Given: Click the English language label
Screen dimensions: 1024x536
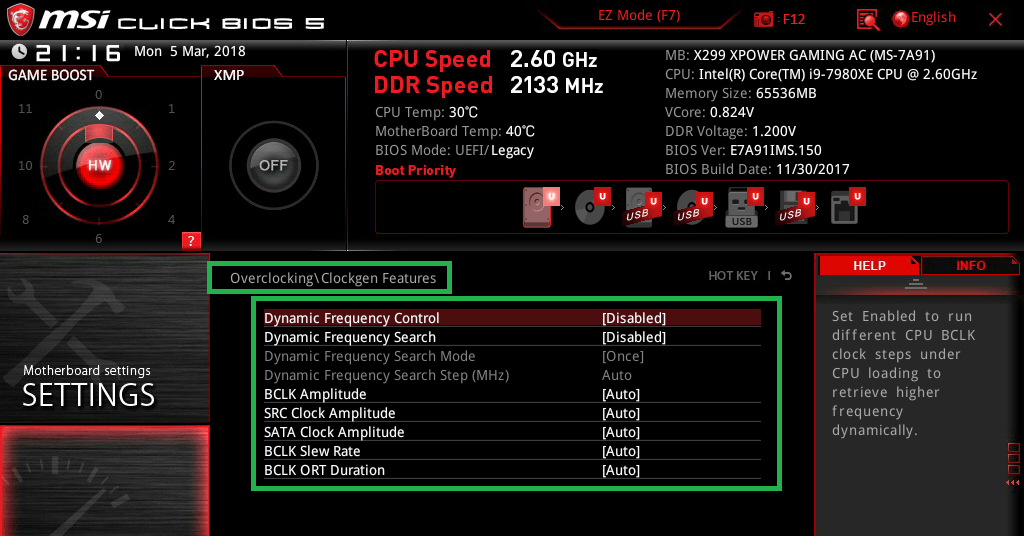Looking at the screenshot, I should coord(933,18).
